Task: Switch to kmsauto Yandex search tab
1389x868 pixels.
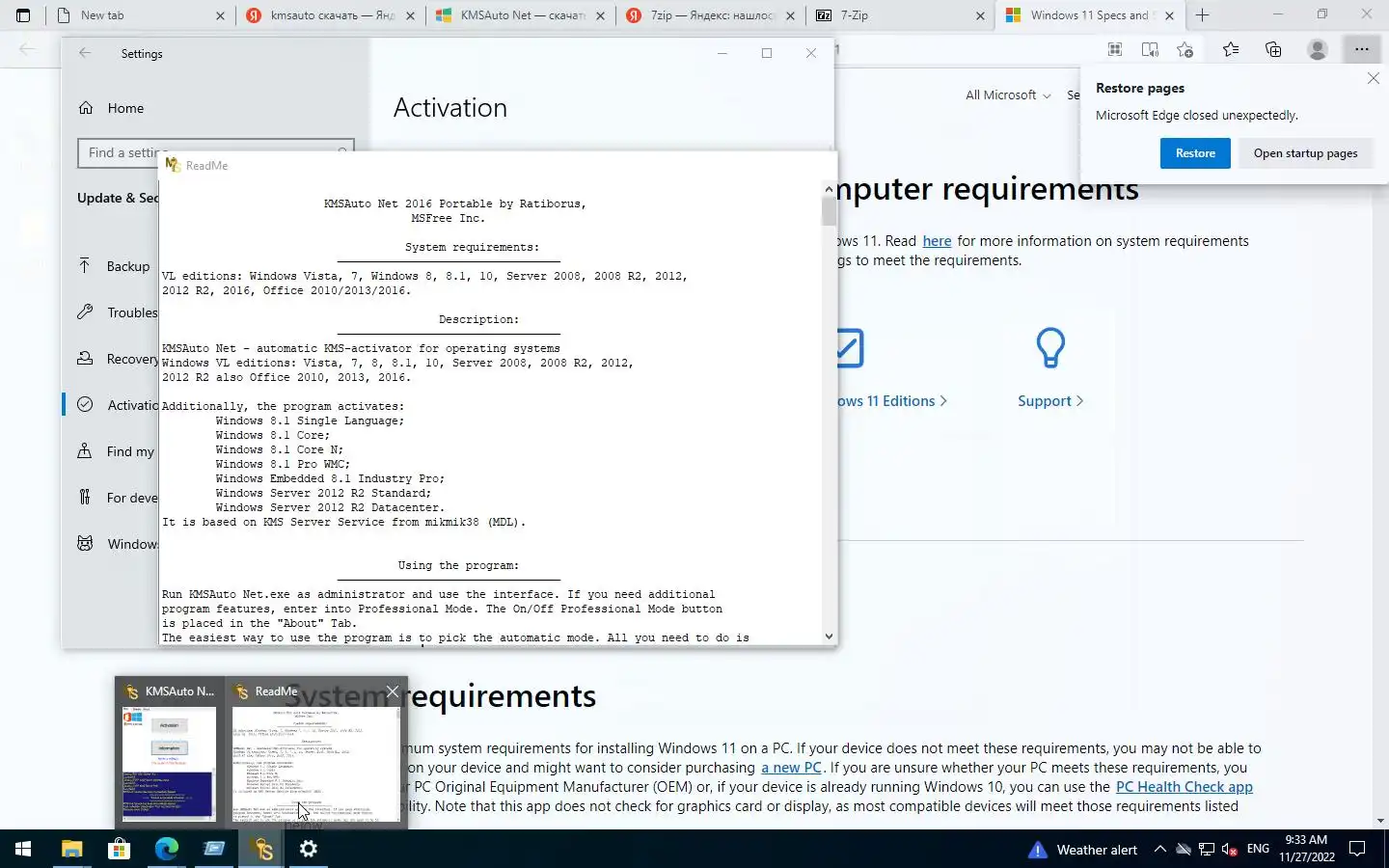Action: click(x=331, y=15)
